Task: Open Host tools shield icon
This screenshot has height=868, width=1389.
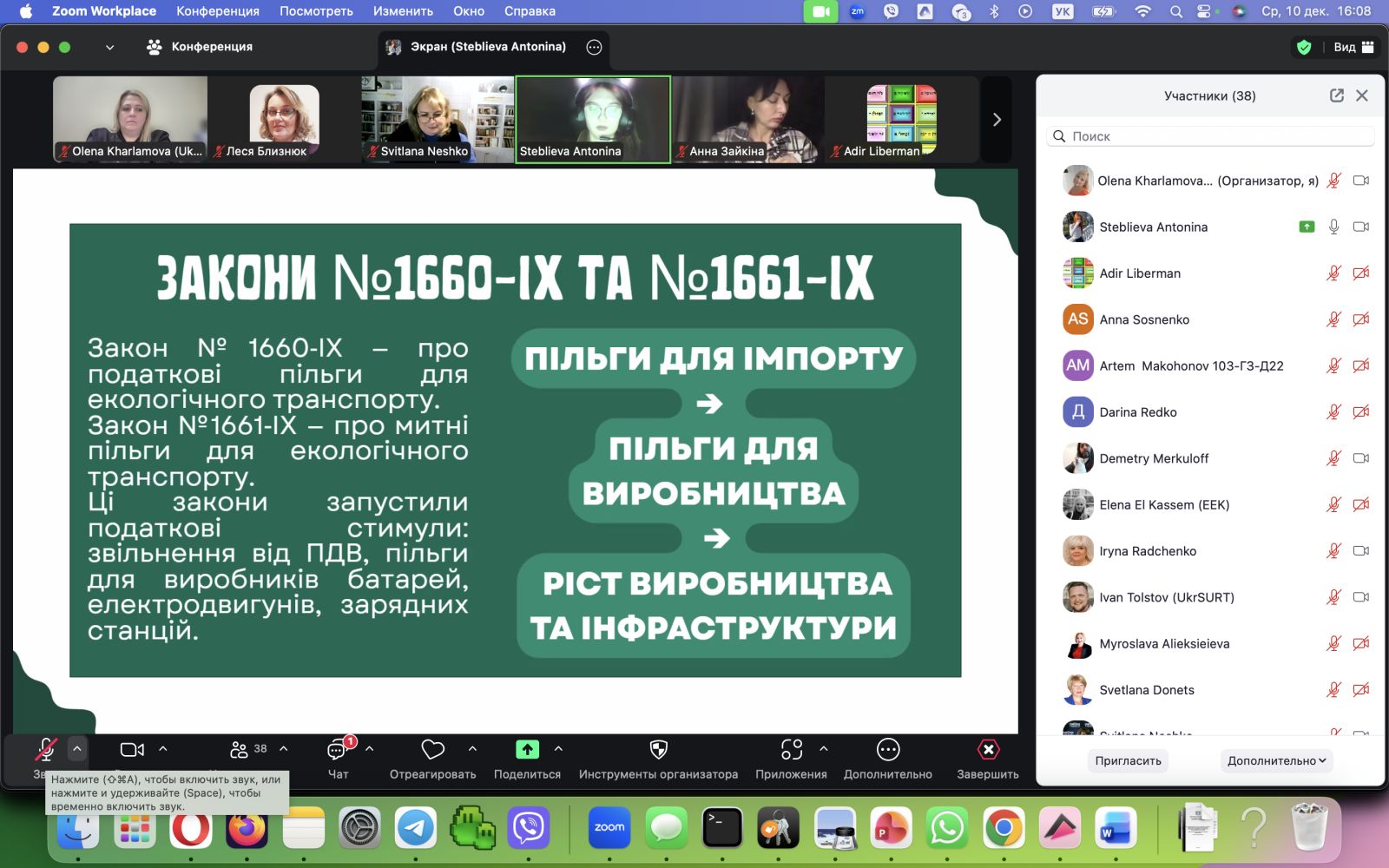Action: click(x=658, y=750)
